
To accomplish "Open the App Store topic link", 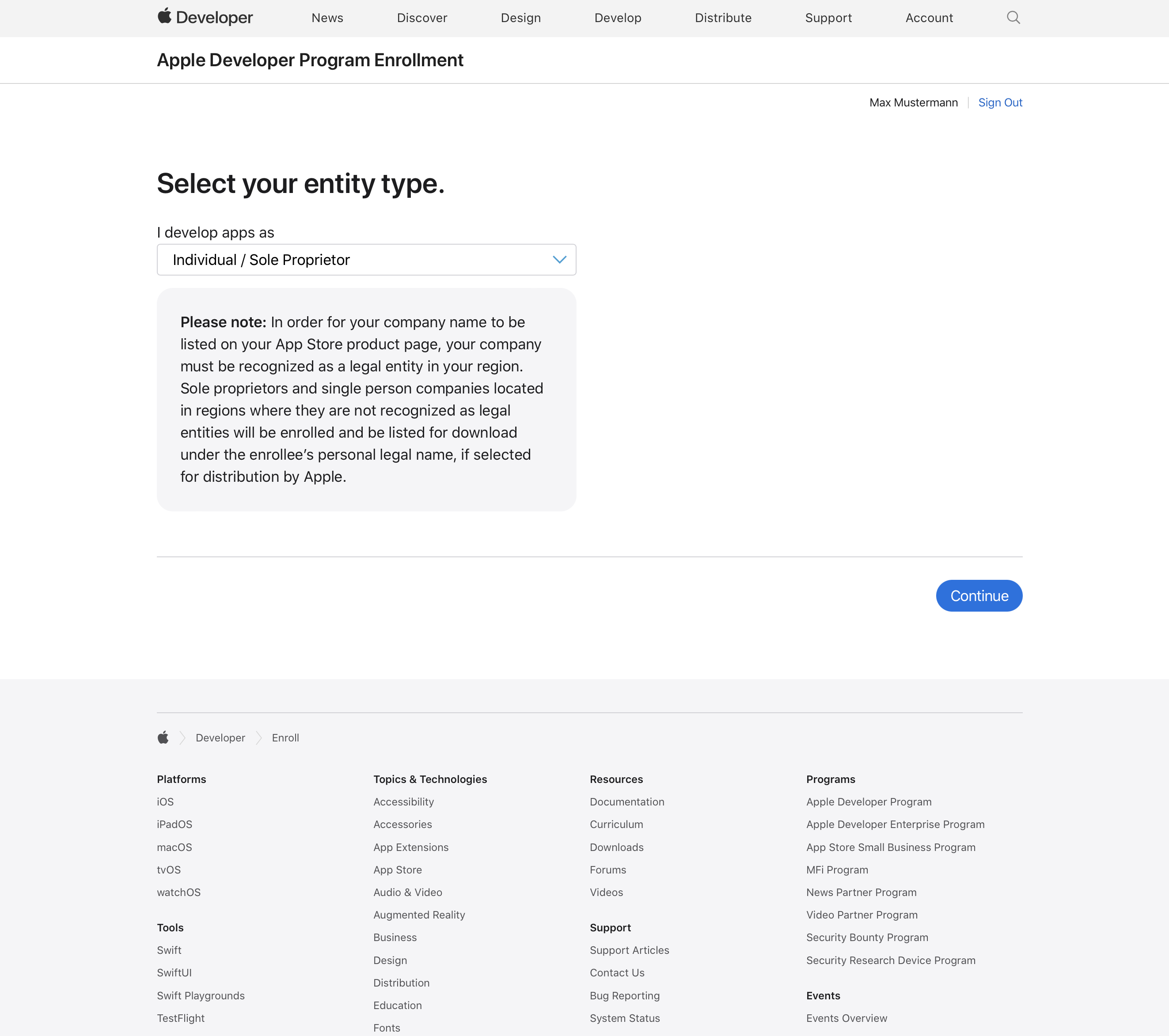I will [x=398, y=870].
